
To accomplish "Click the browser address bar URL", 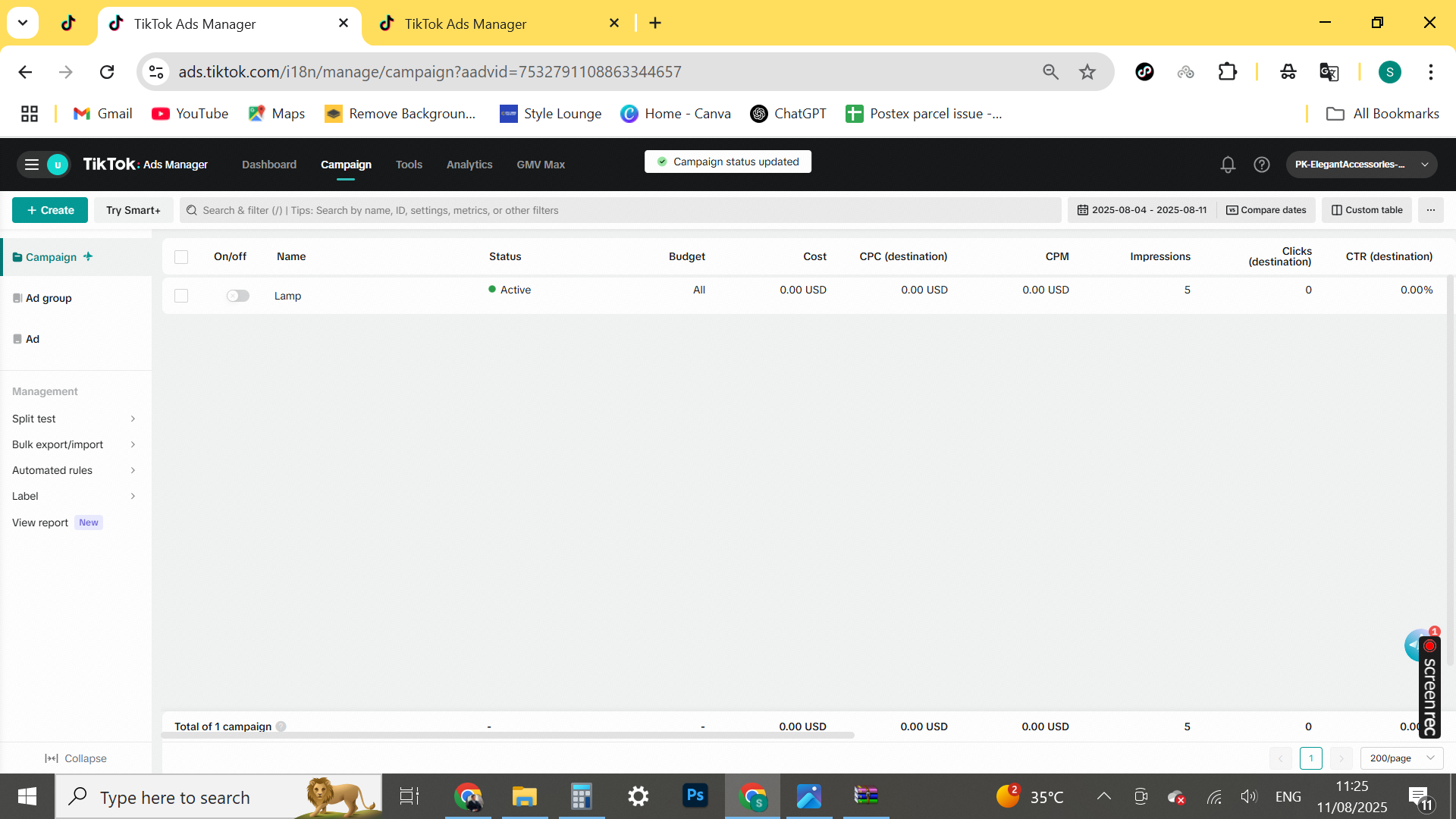I will pyautogui.click(x=429, y=72).
